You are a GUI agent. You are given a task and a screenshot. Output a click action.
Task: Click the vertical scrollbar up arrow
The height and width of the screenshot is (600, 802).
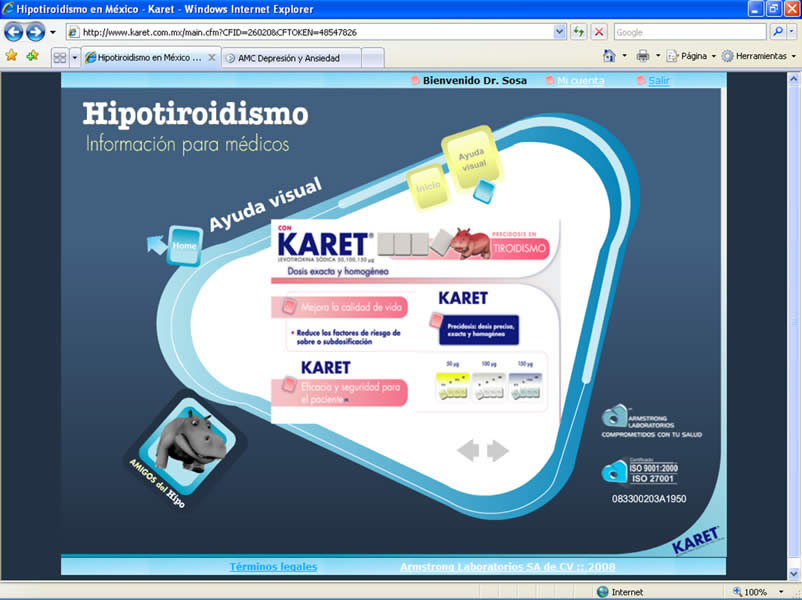793,79
